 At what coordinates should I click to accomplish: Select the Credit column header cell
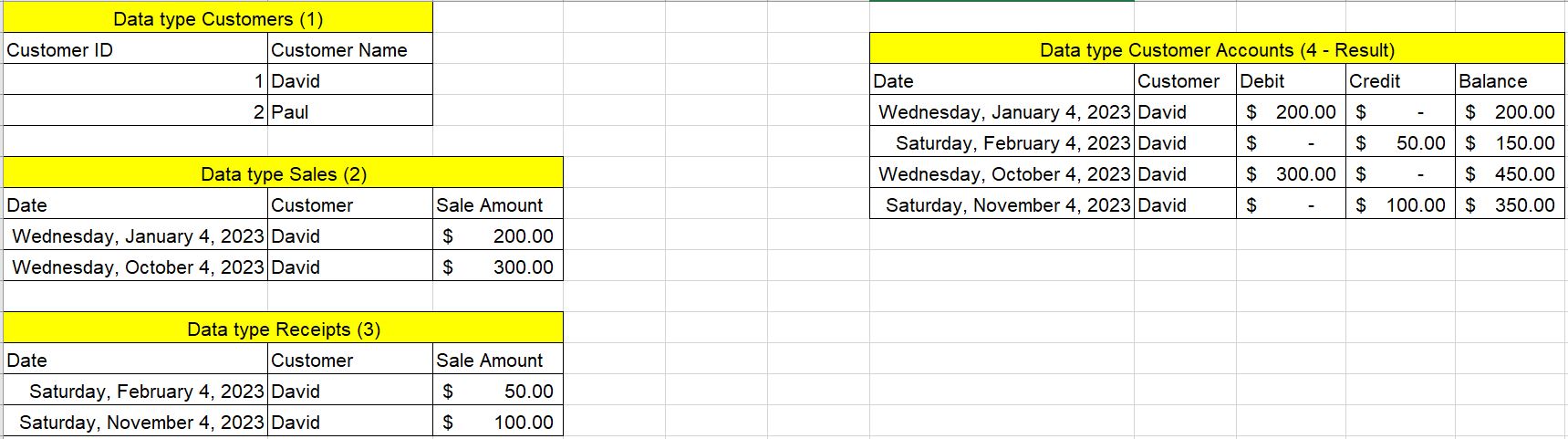pyautogui.click(x=1400, y=80)
